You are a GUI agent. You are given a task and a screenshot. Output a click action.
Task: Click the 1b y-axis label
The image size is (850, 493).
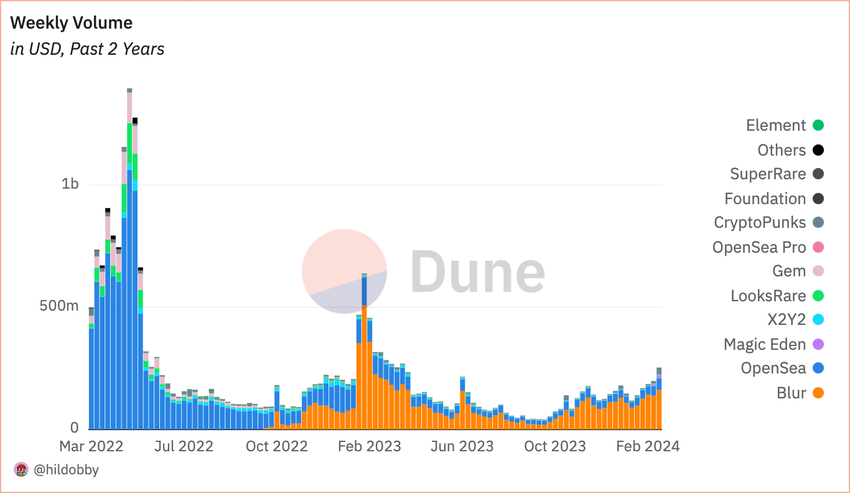[70, 184]
